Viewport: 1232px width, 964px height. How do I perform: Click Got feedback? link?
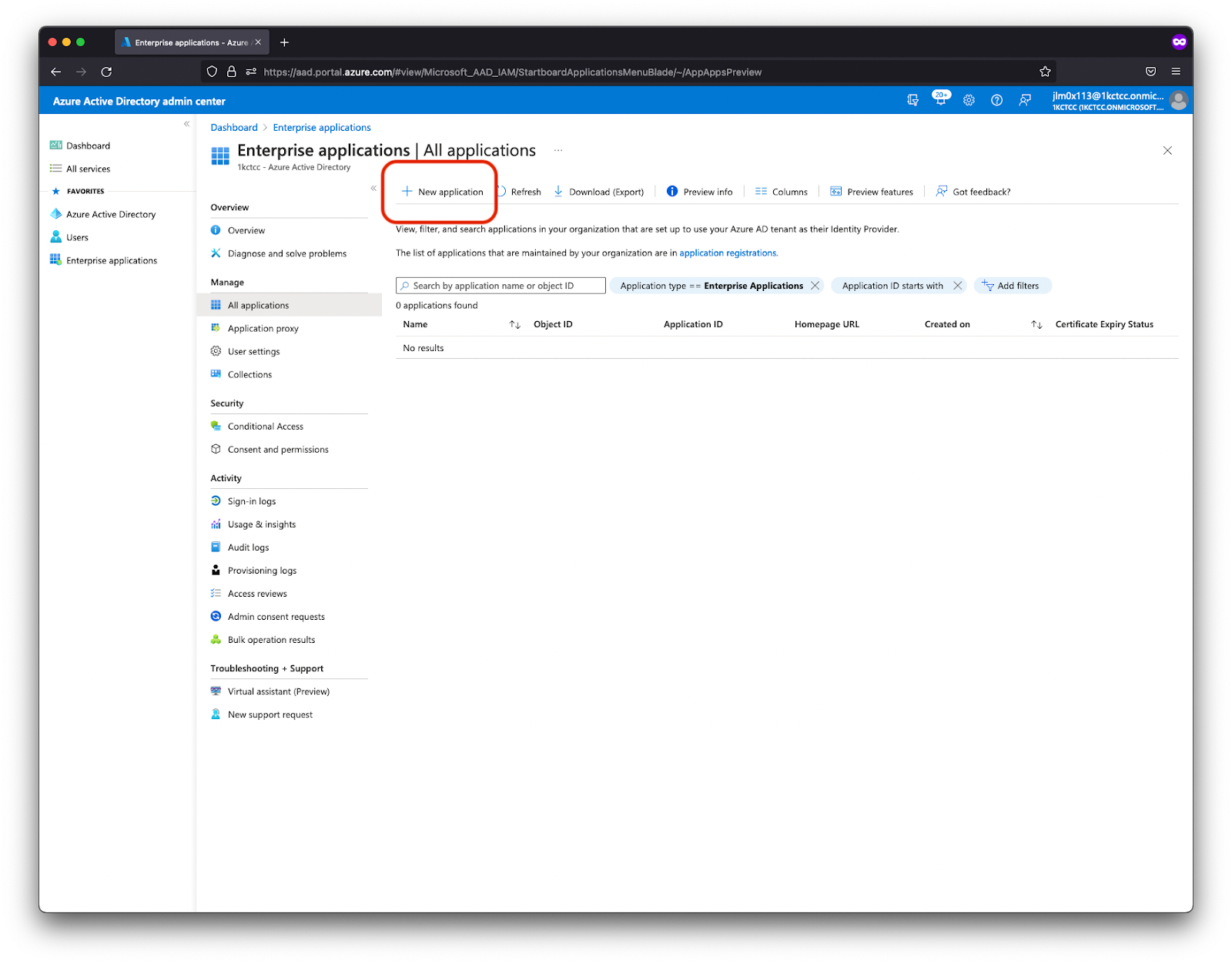(x=973, y=192)
